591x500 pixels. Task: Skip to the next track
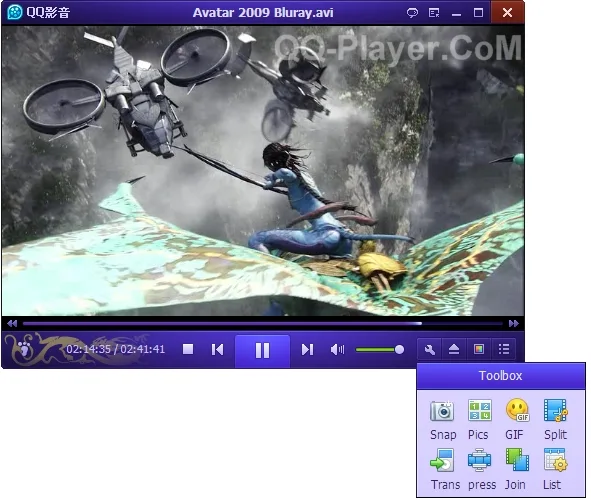click(307, 350)
